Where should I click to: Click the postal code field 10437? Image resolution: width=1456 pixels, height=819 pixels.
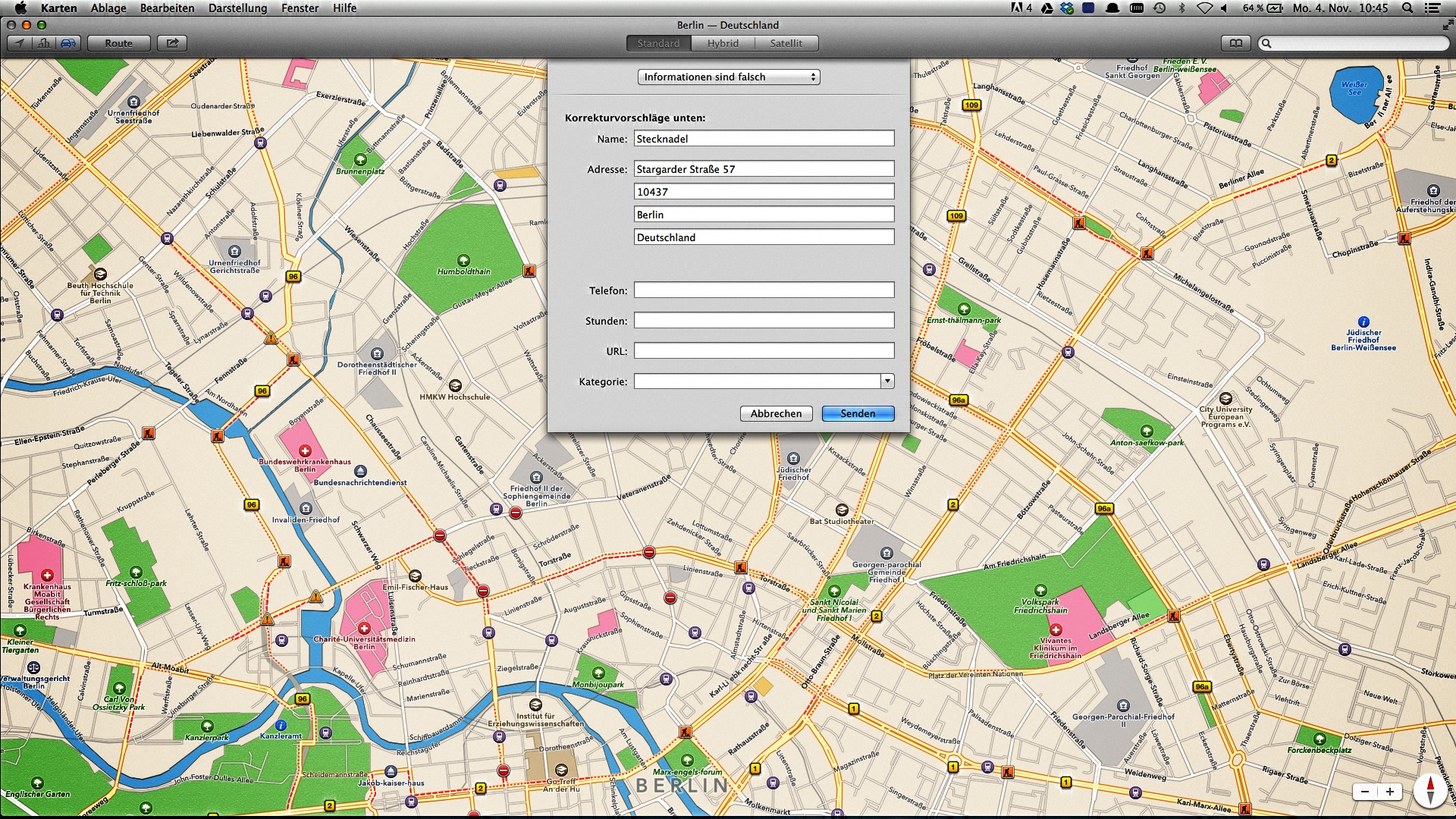point(764,191)
